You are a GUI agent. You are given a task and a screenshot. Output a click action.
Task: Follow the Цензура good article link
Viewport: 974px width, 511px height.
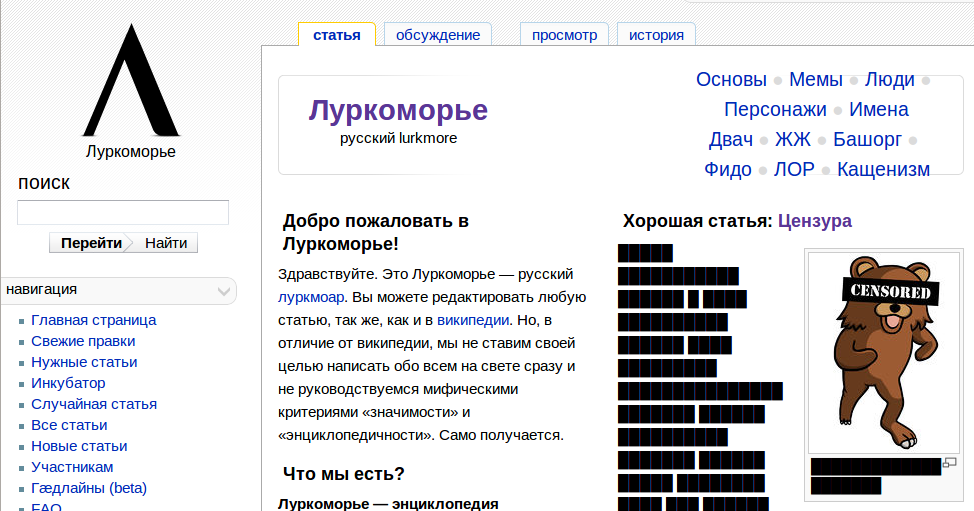pyautogui.click(x=814, y=221)
